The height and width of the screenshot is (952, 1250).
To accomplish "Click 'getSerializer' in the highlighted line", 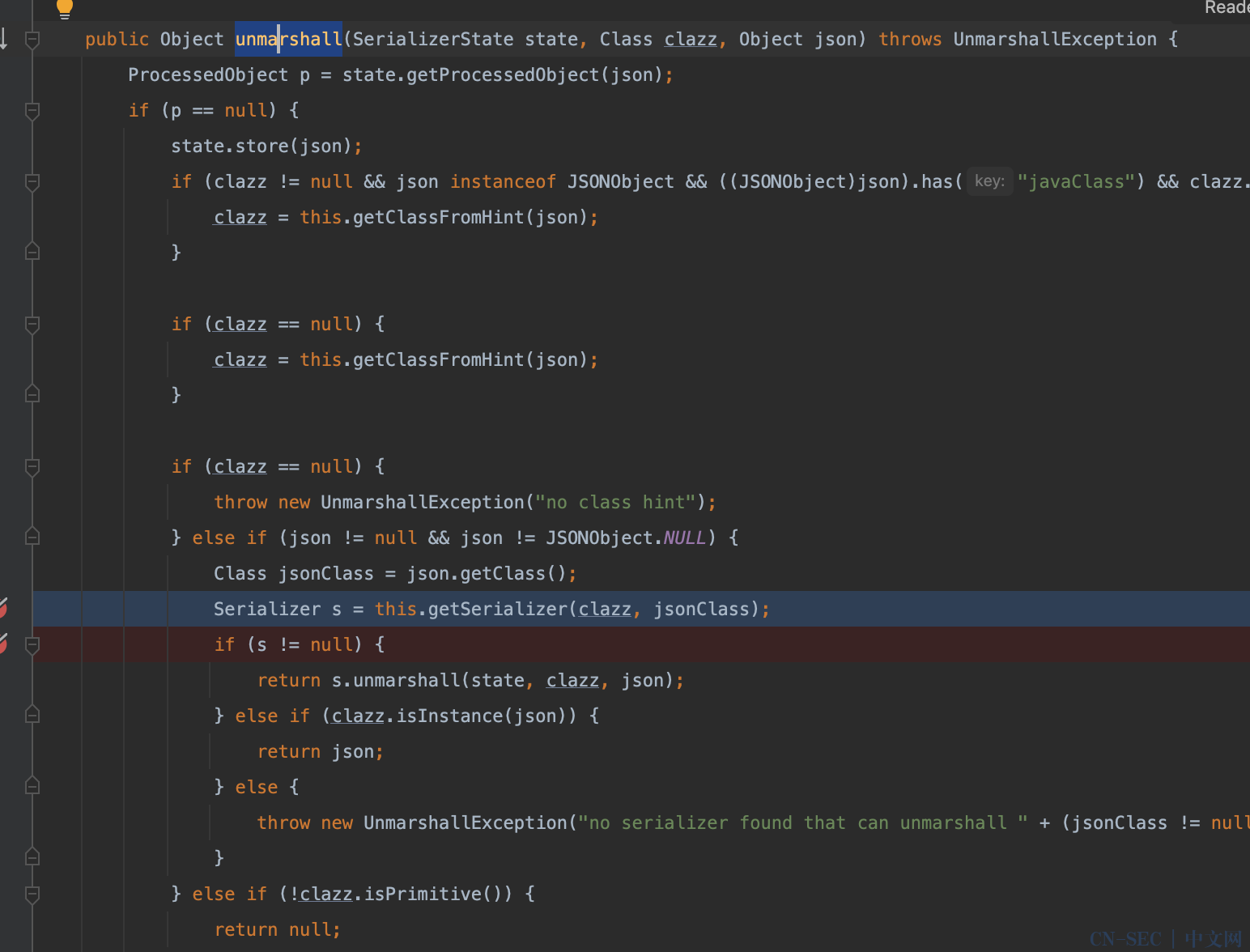I will click(497, 609).
